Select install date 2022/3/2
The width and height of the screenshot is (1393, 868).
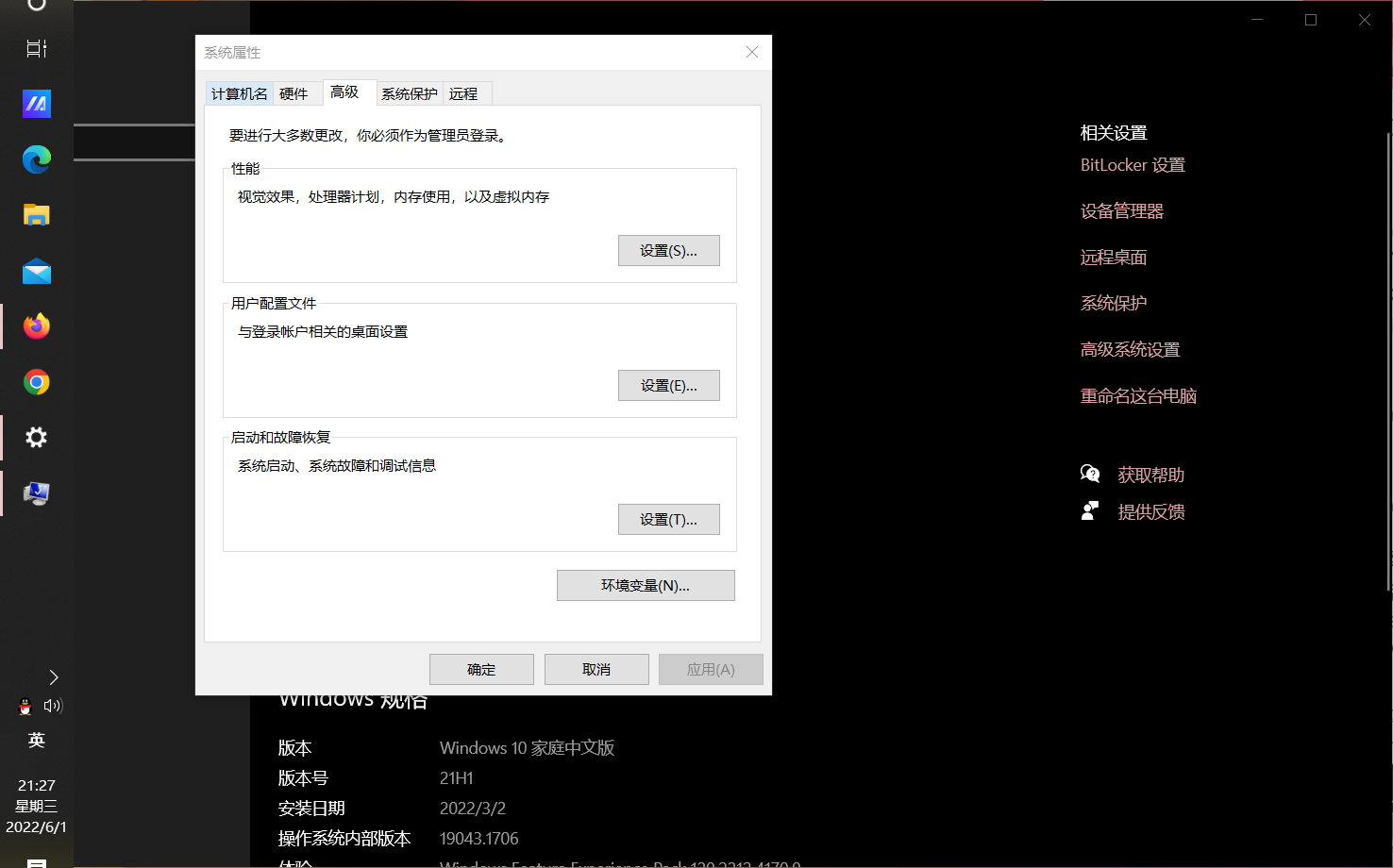[x=473, y=809]
